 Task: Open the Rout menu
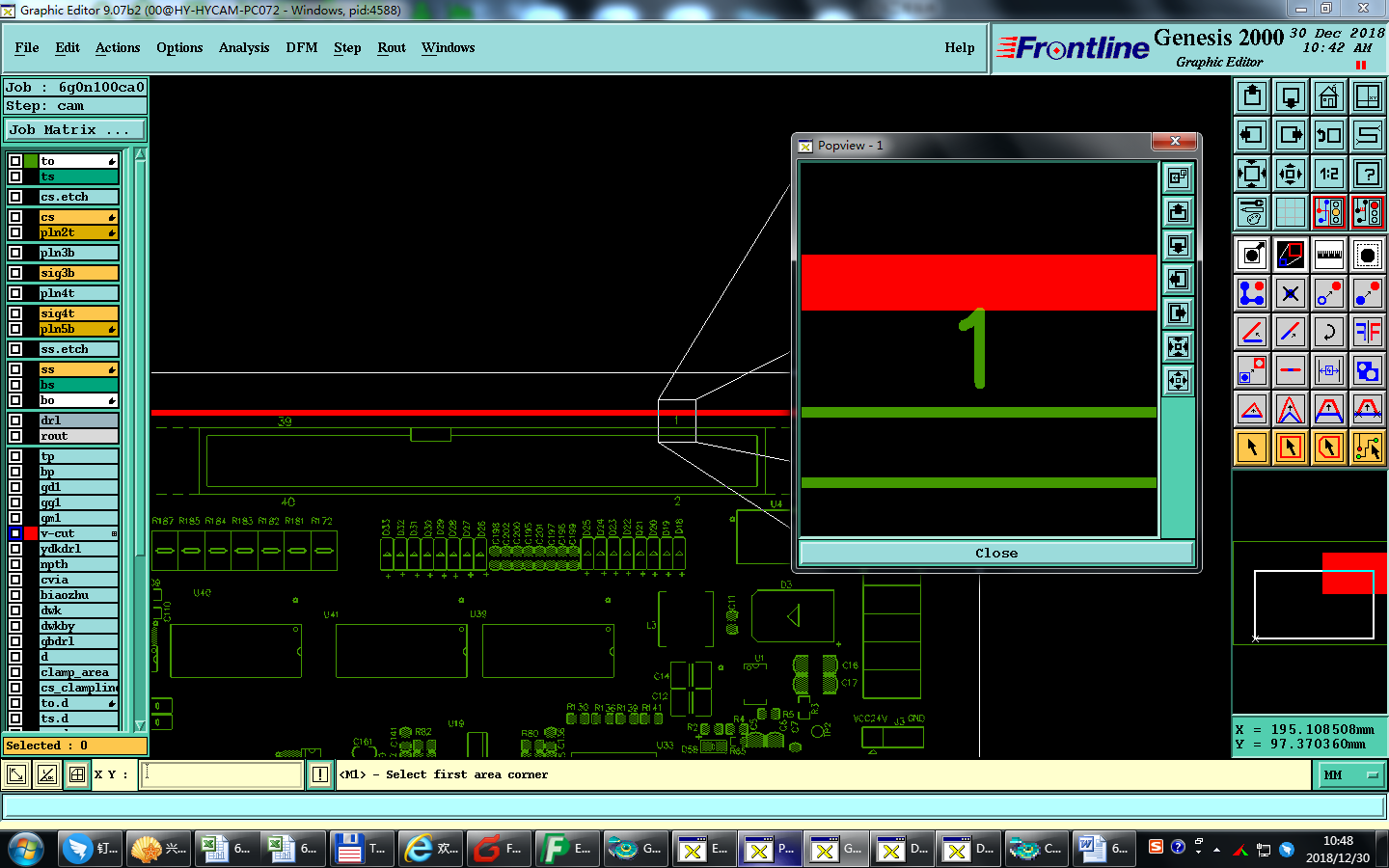[392, 47]
